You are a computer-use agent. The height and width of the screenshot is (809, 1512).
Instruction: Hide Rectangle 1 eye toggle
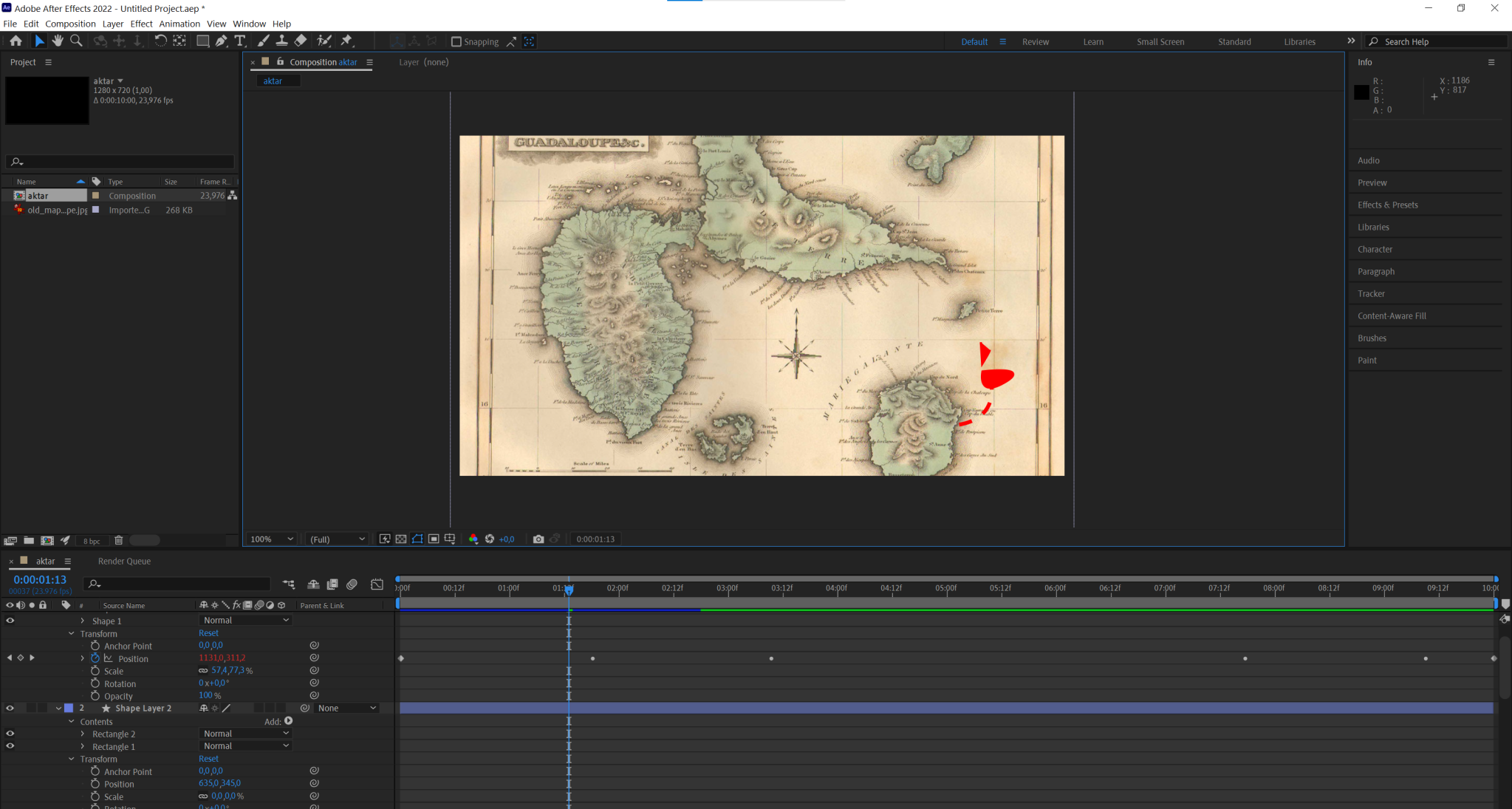10,746
